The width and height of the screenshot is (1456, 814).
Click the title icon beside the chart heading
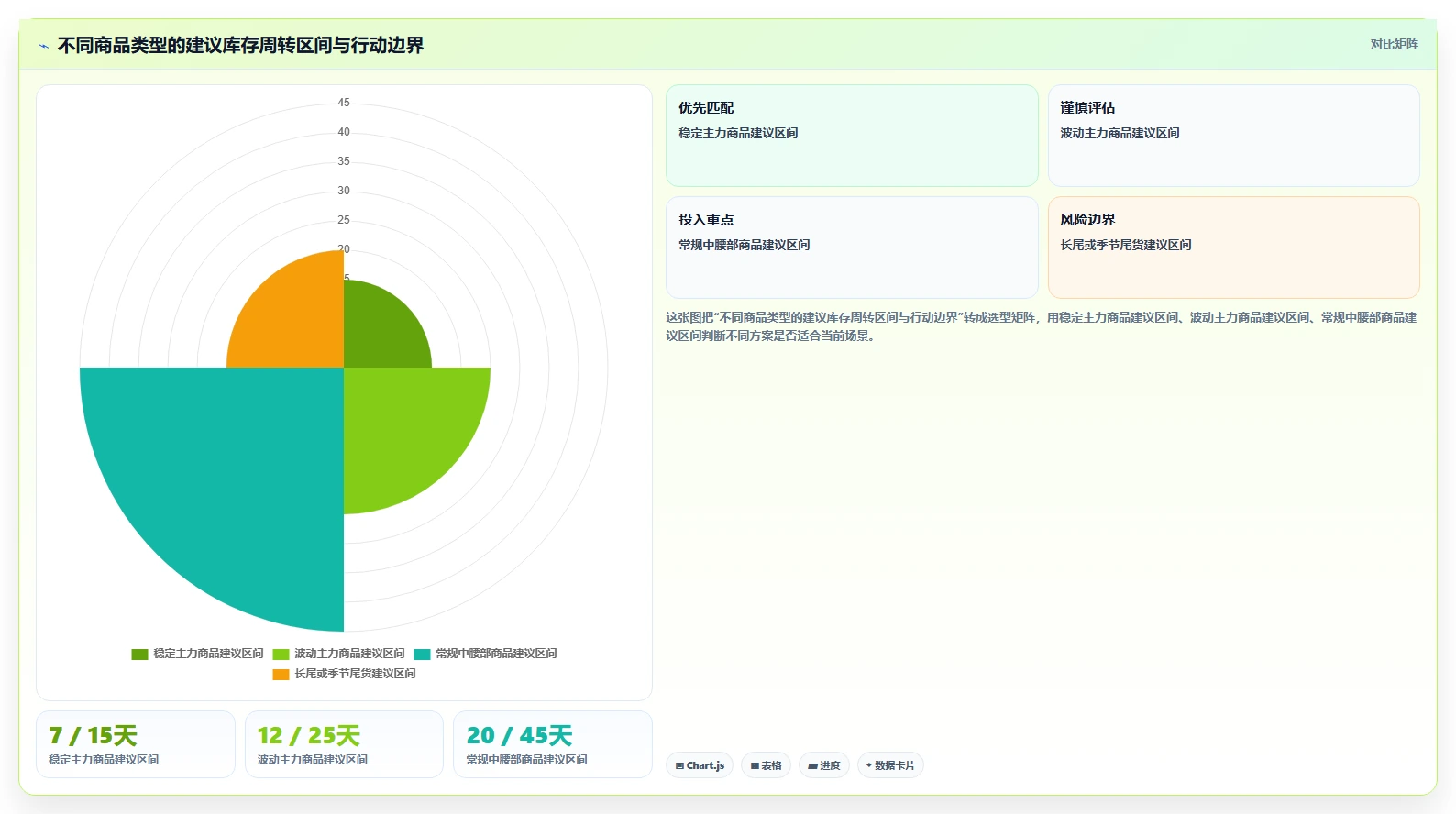(x=43, y=46)
